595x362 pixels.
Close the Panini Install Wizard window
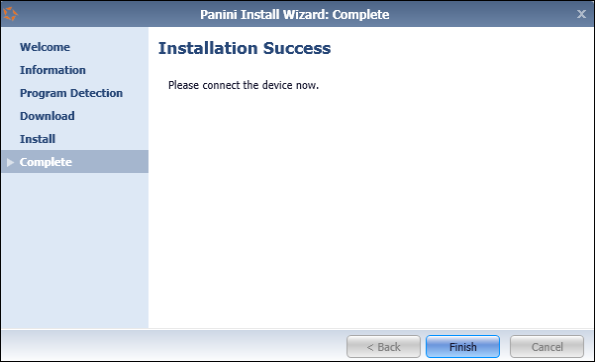click(581, 14)
